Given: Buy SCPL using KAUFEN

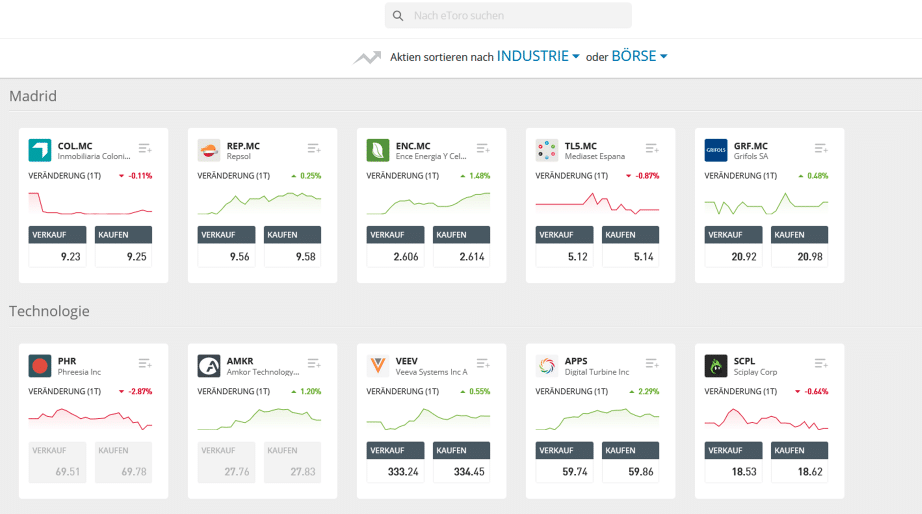Looking at the screenshot, I should pos(800,462).
